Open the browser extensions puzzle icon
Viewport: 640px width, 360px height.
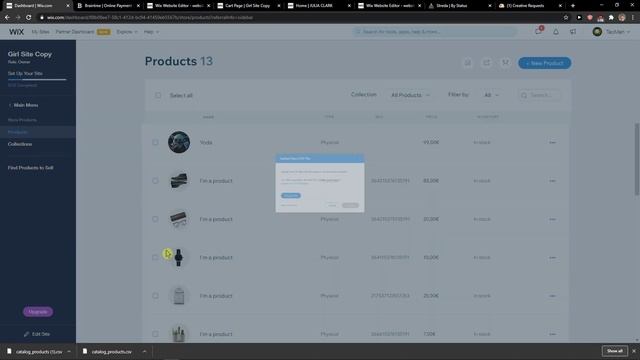pos(611,18)
